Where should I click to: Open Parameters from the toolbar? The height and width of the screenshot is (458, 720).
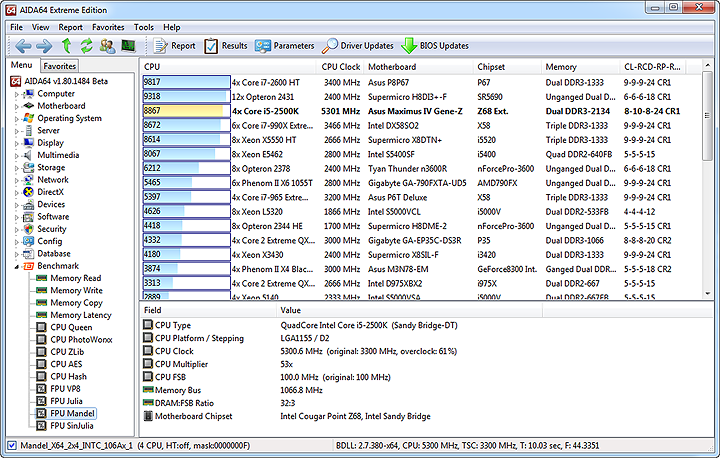click(x=285, y=46)
